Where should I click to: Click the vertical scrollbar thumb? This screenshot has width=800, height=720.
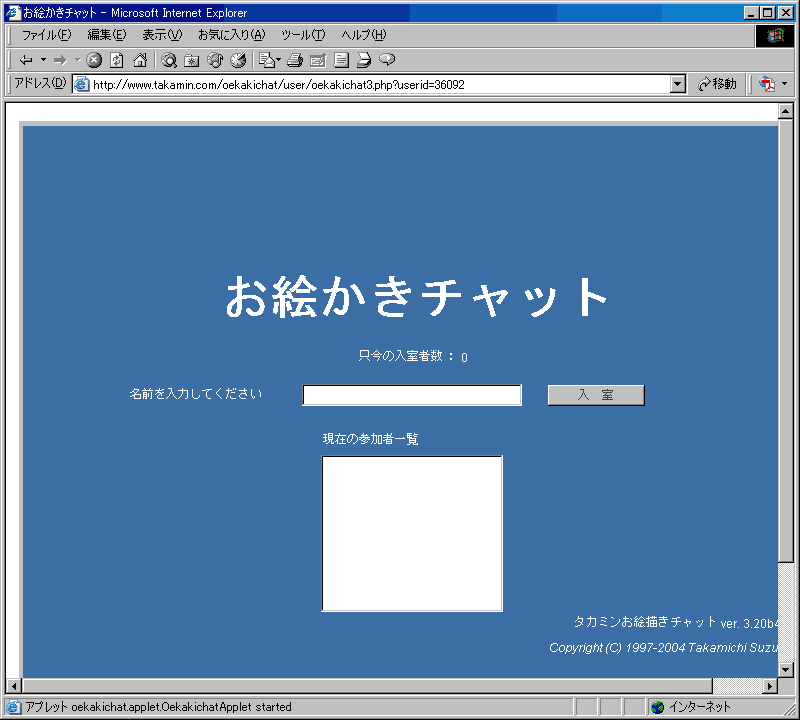[x=786, y=341]
